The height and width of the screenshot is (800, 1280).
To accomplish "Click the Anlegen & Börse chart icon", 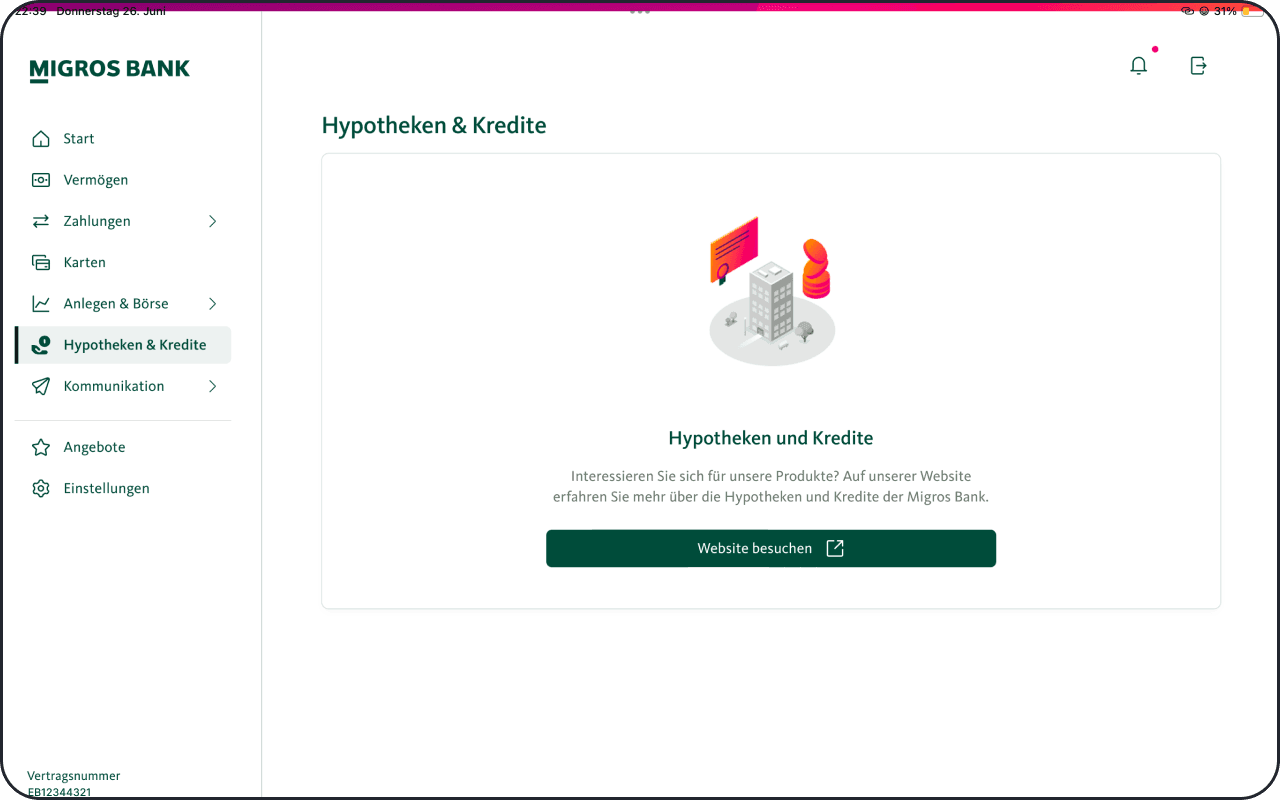I will [41, 303].
